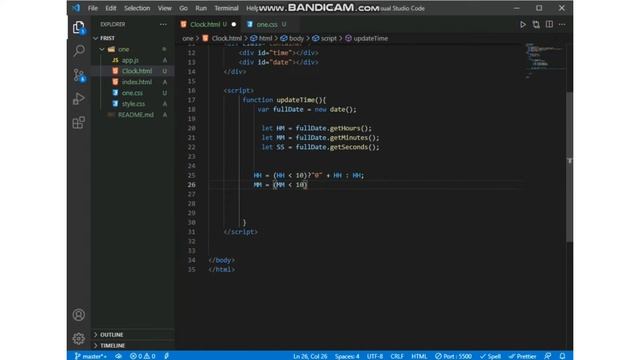This screenshot has width=640, height=360.
Task: Open editor More Actions ellipsis
Action: [562, 24]
